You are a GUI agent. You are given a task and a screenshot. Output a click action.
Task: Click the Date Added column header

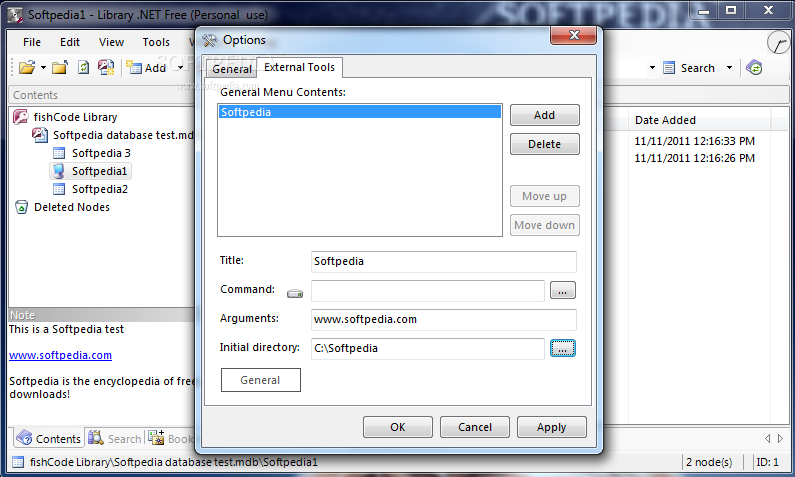coord(699,120)
